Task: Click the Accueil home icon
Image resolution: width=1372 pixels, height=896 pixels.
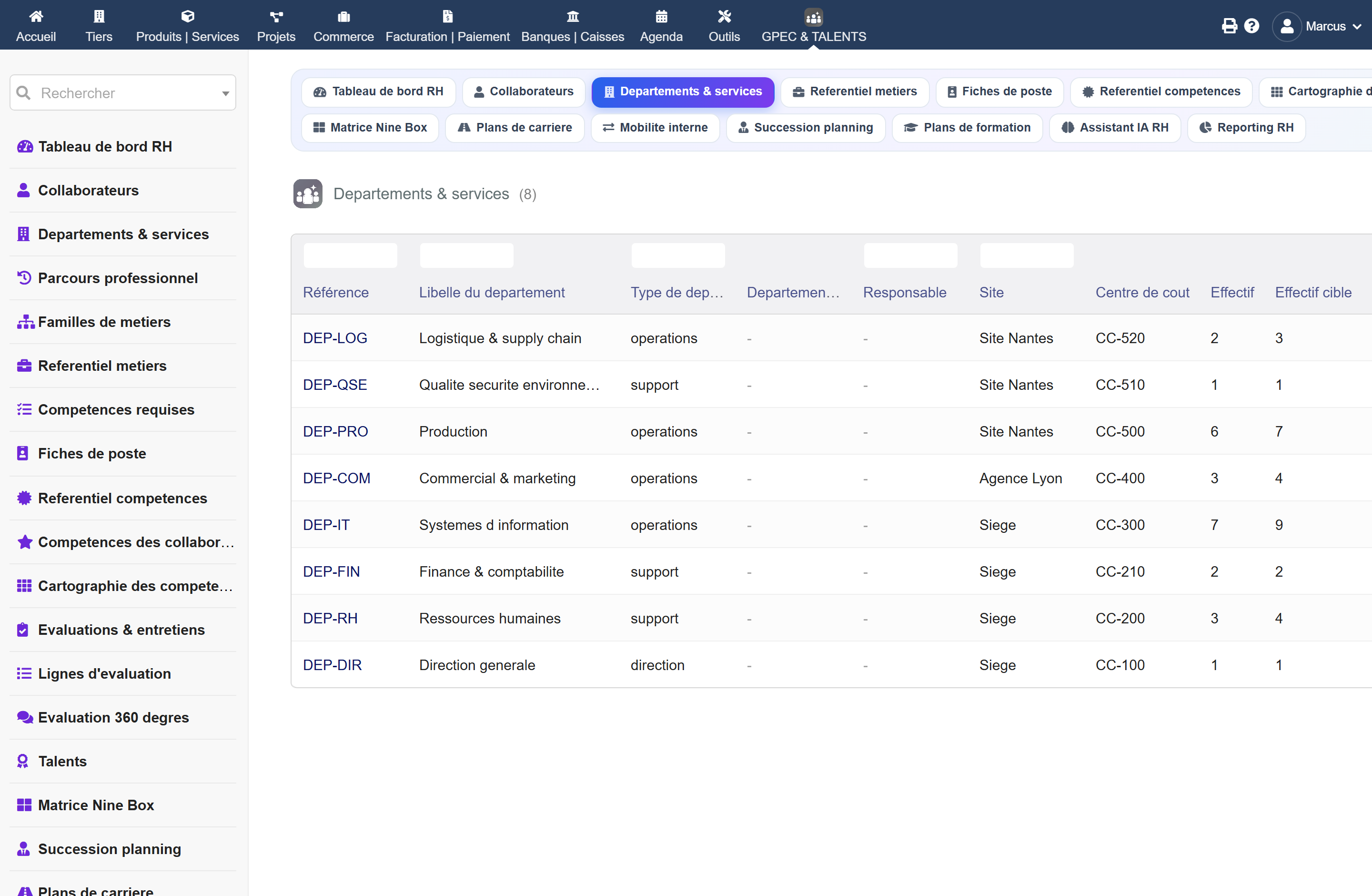Action: click(x=36, y=16)
